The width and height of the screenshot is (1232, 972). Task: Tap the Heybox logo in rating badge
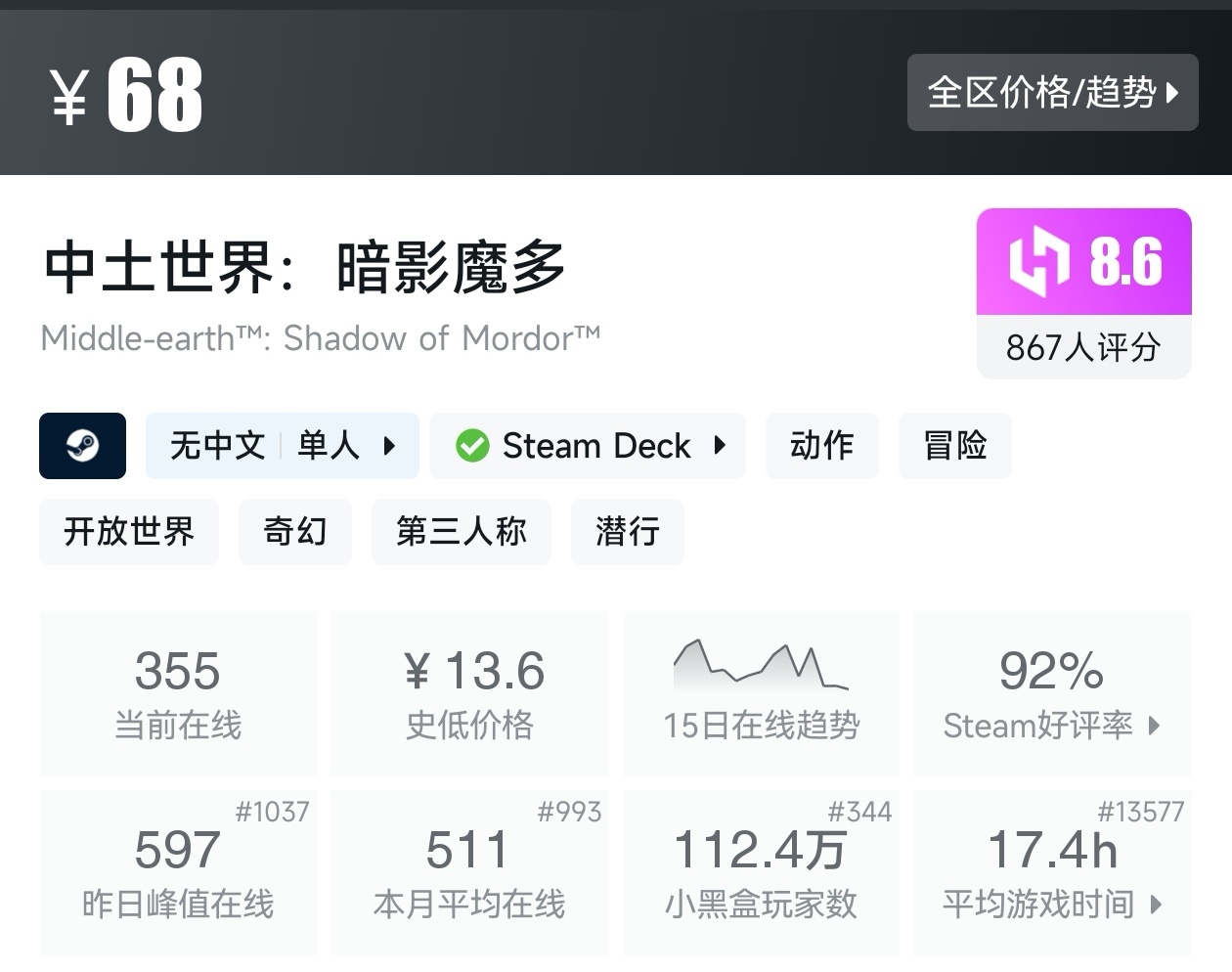(x=1039, y=262)
